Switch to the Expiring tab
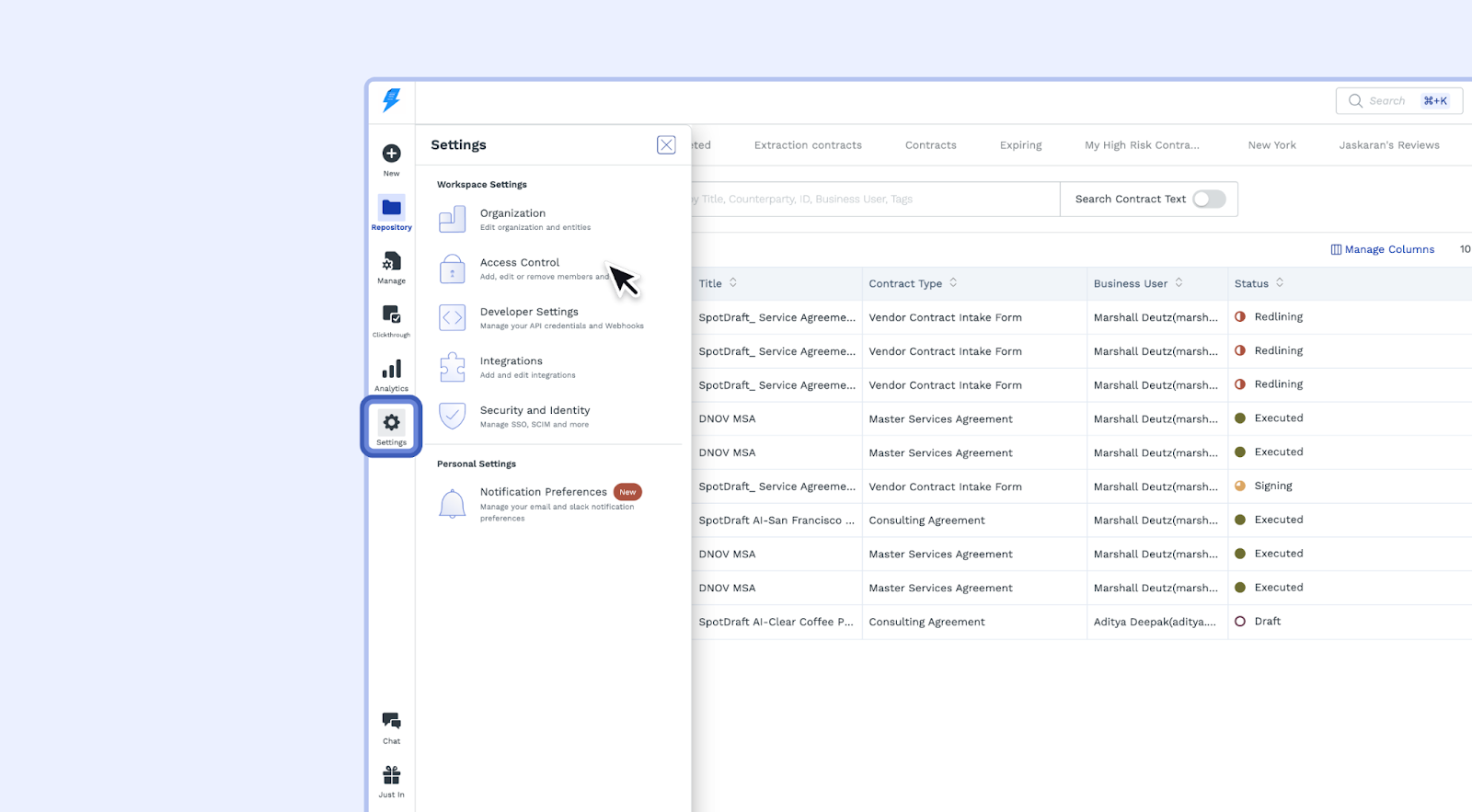This screenshot has height=812, width=1472. click(1020, 145)
